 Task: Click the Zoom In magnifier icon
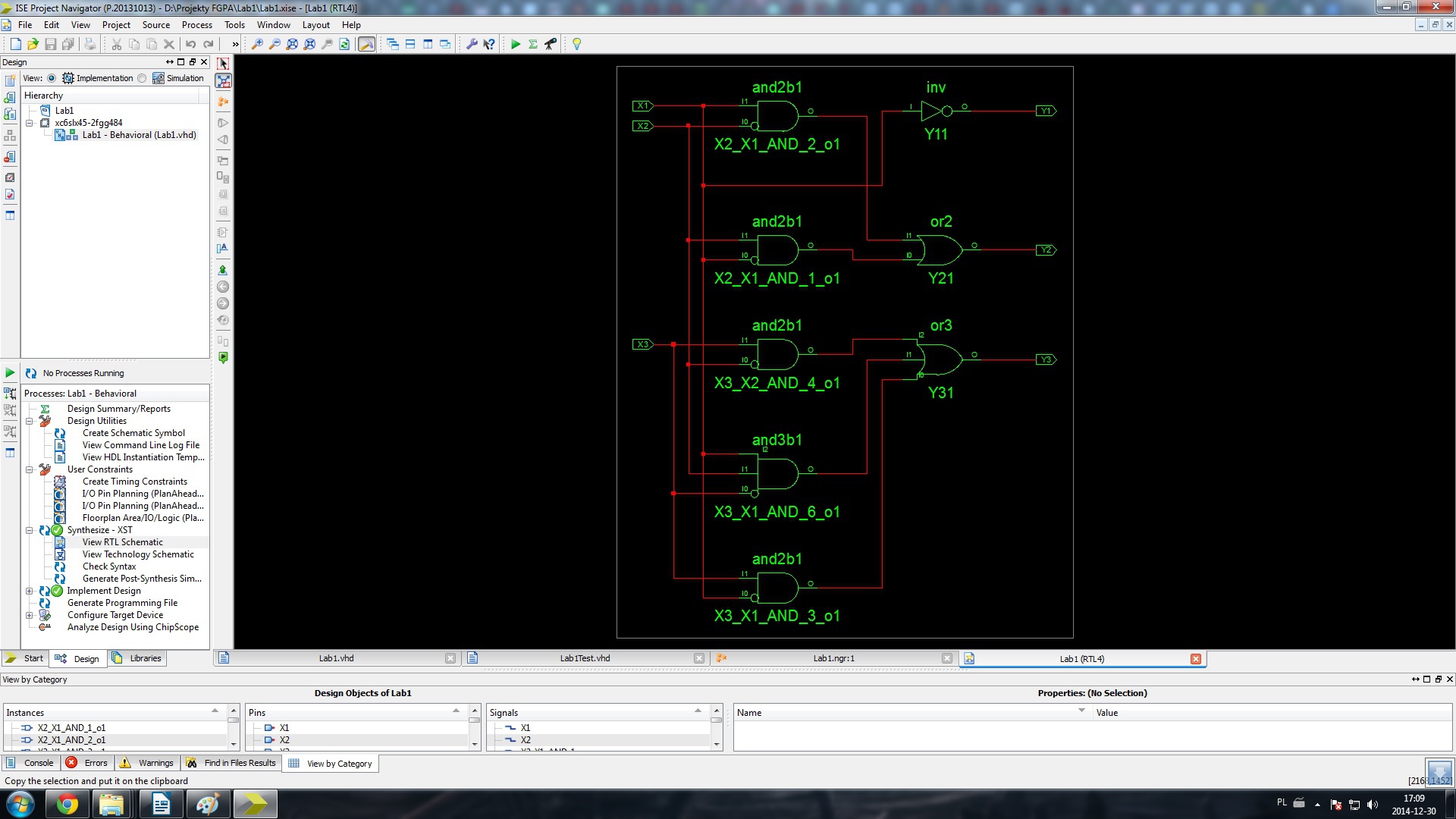[257, 44]
